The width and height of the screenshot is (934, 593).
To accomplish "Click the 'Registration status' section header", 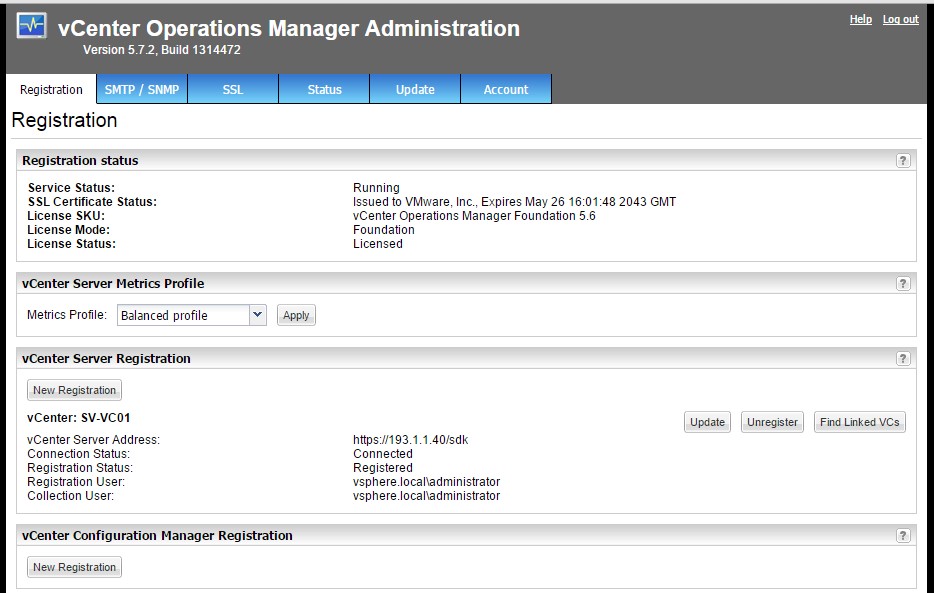I will pyautogui.click(x=80, y=161).
